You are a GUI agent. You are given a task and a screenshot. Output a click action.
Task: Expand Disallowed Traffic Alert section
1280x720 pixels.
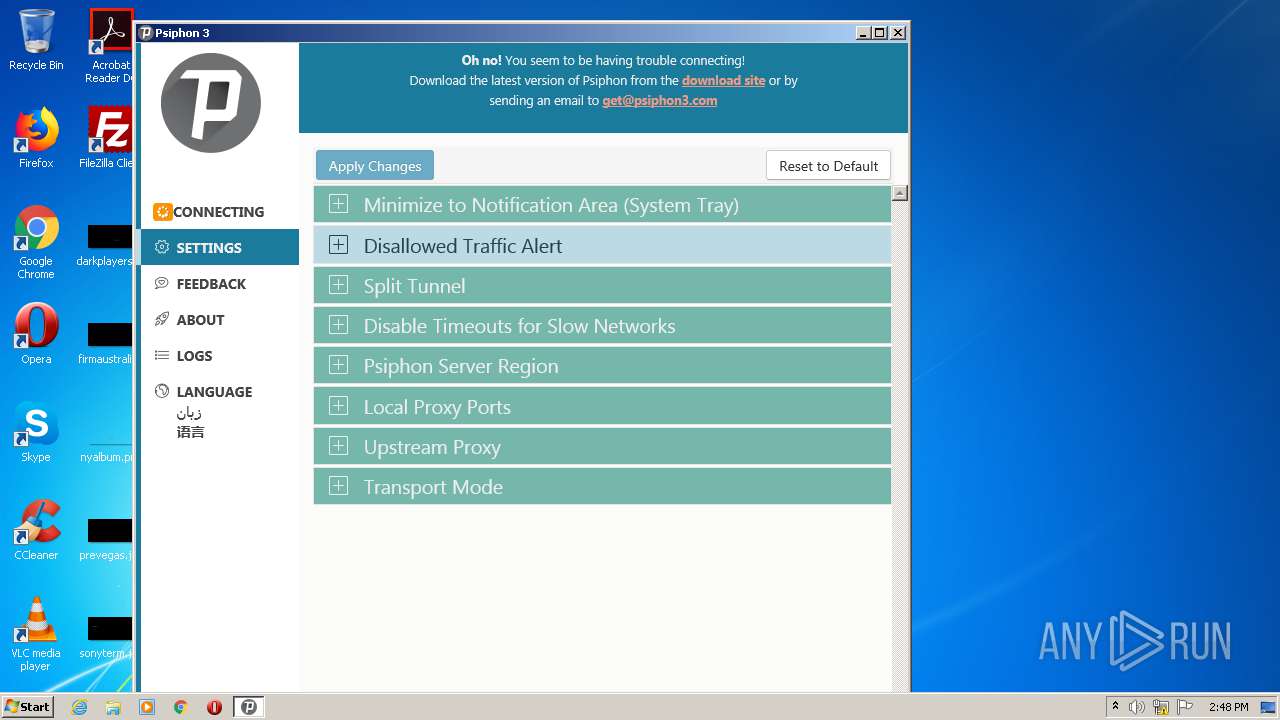point(602,245)
